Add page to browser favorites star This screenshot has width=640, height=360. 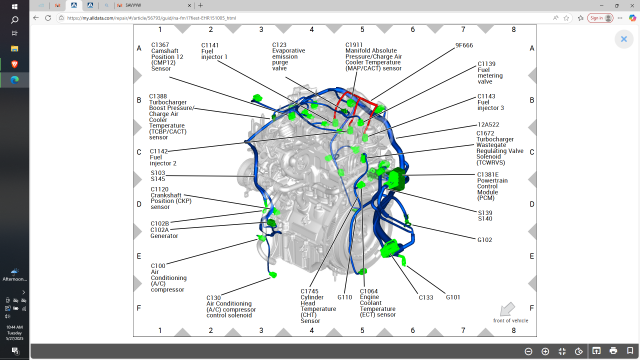[566, 18]
